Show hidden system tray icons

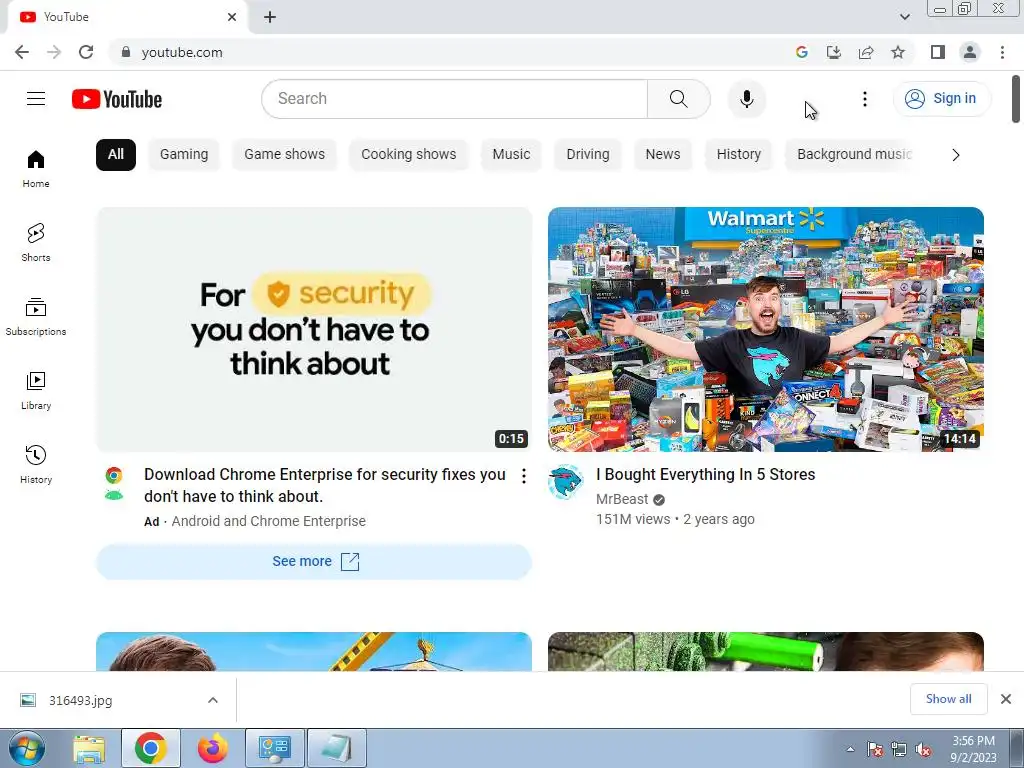point(850,749)
